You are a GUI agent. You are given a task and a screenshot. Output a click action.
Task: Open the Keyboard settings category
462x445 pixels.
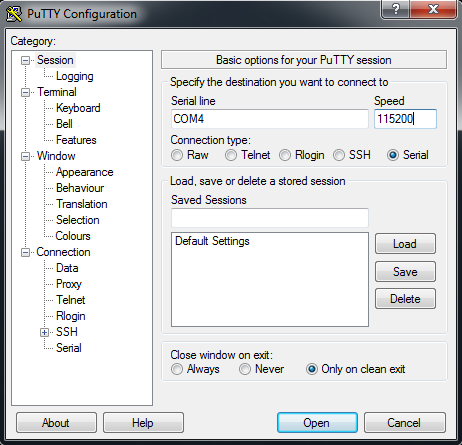tap(78, 108)
